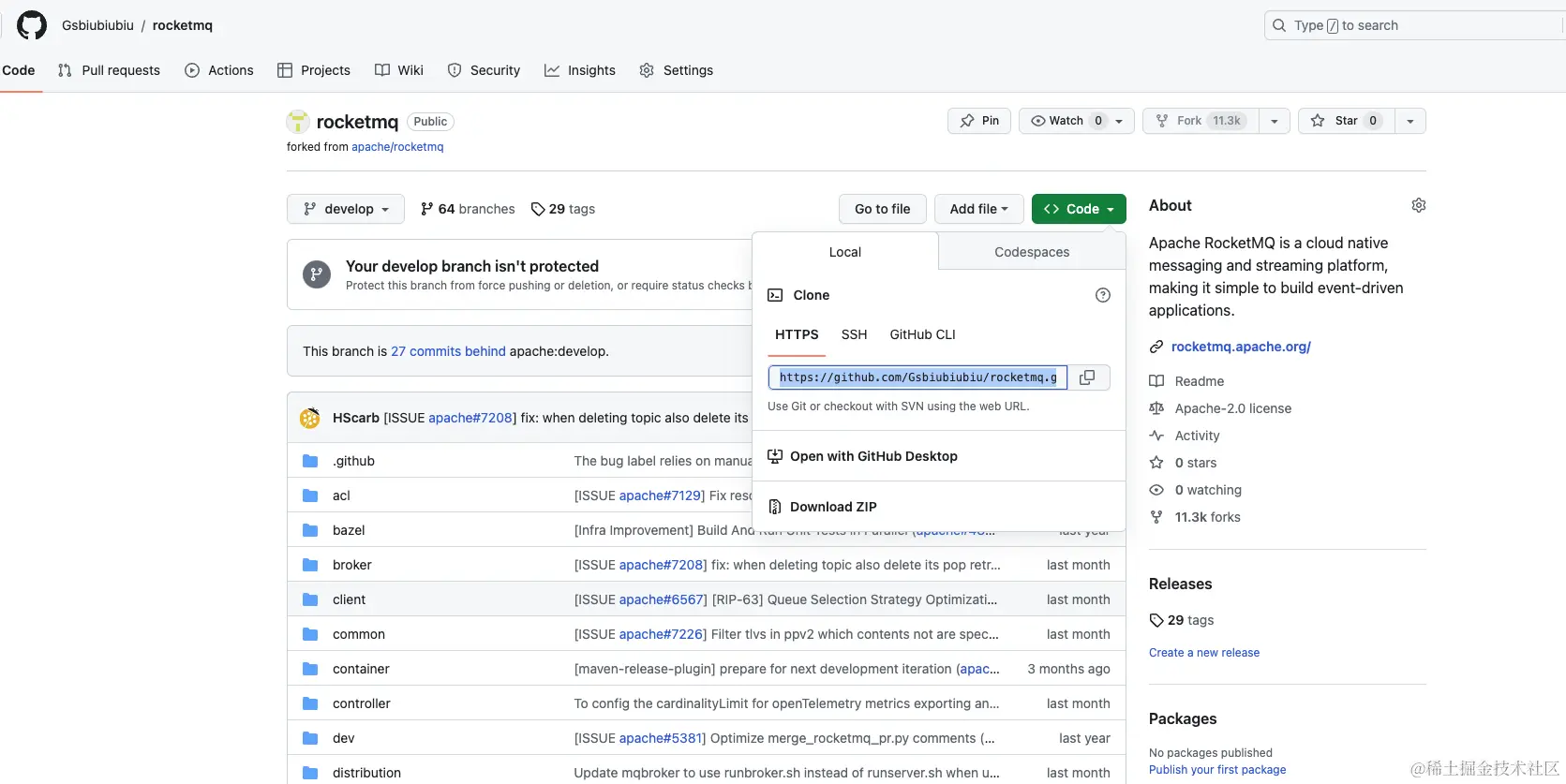1566x784 pixels.
Task: Click the tag icon beside 29 tags in Releases
Action: click(1156, 620)
